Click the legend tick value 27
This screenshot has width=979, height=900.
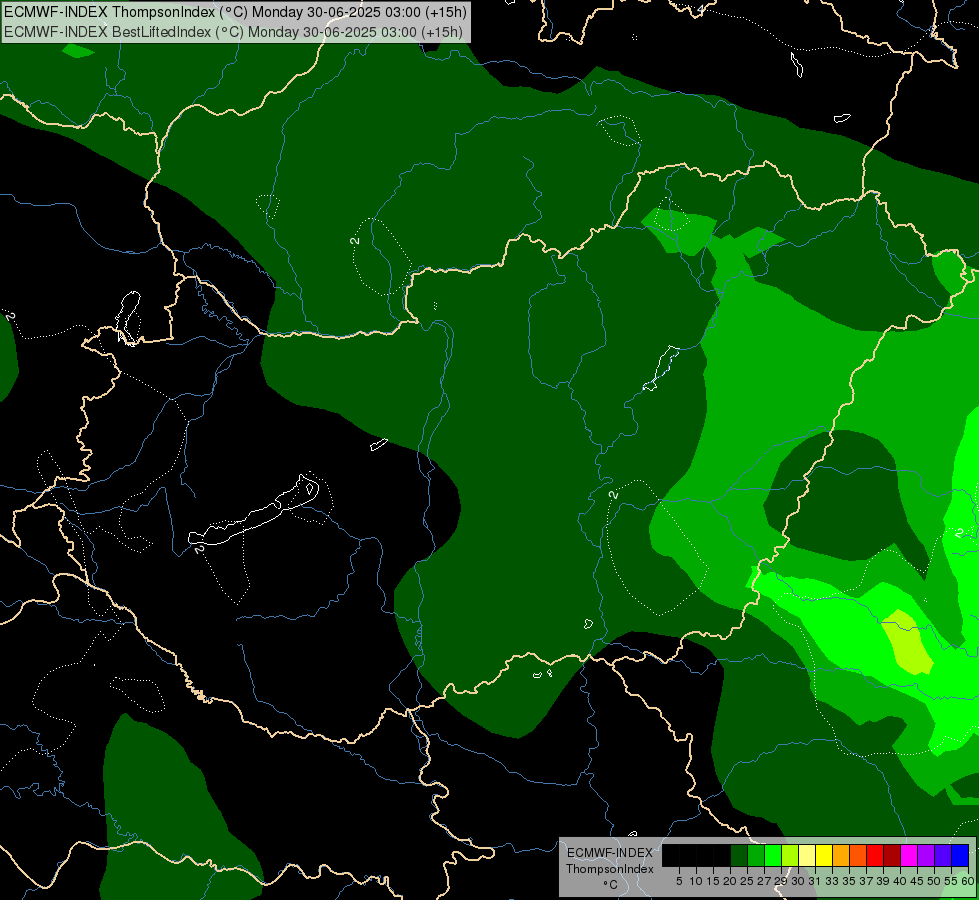click(x=764, y=881)
